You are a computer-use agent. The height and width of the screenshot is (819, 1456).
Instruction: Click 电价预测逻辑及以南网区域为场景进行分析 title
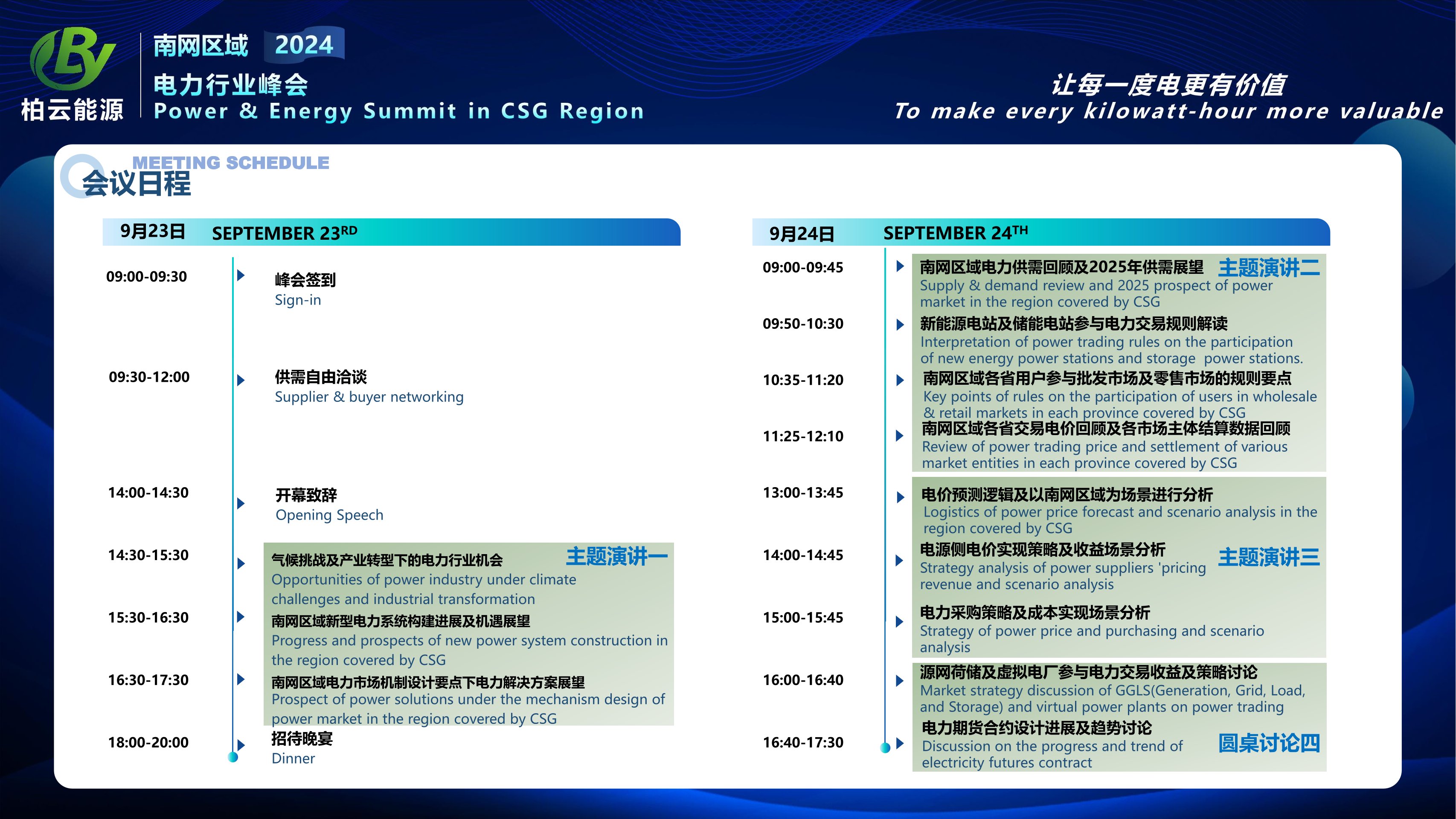(x=1067, y=494)
